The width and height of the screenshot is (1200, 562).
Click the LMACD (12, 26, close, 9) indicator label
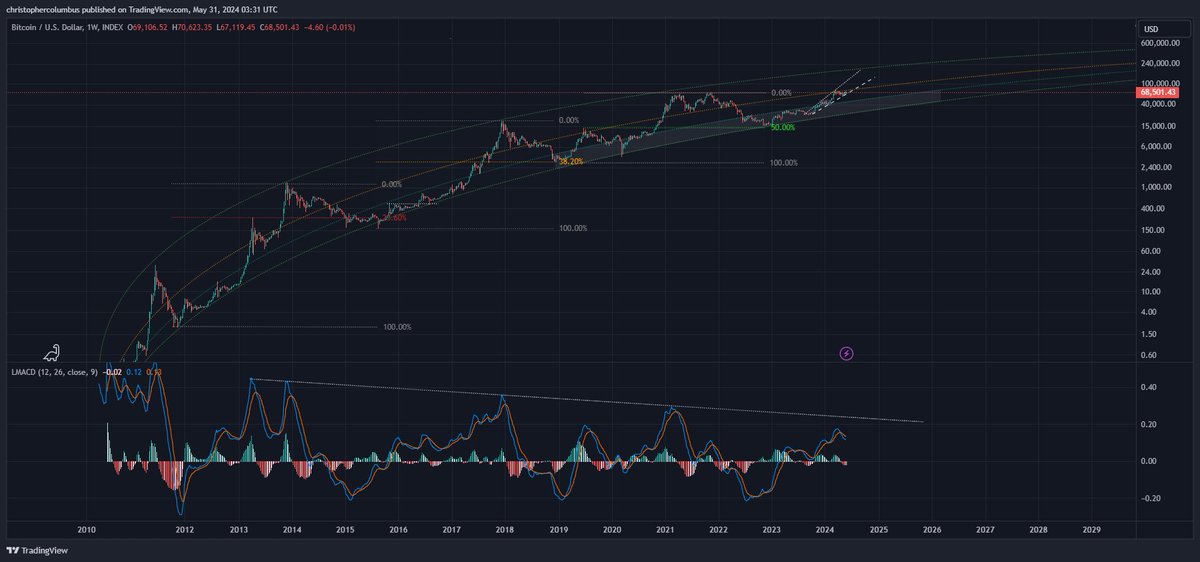(x=56, y=372)
